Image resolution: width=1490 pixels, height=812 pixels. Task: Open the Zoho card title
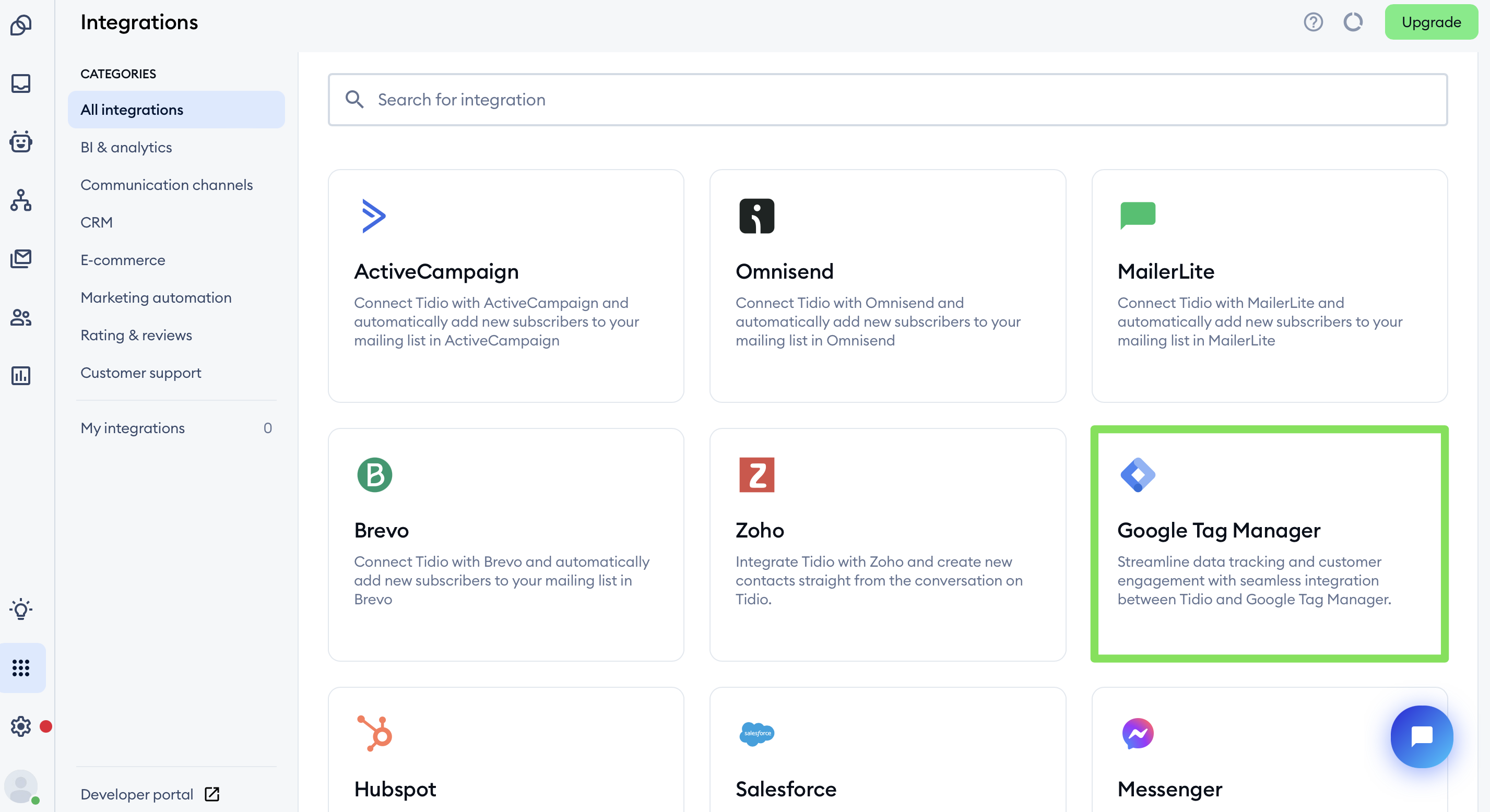tap(760, 530)
